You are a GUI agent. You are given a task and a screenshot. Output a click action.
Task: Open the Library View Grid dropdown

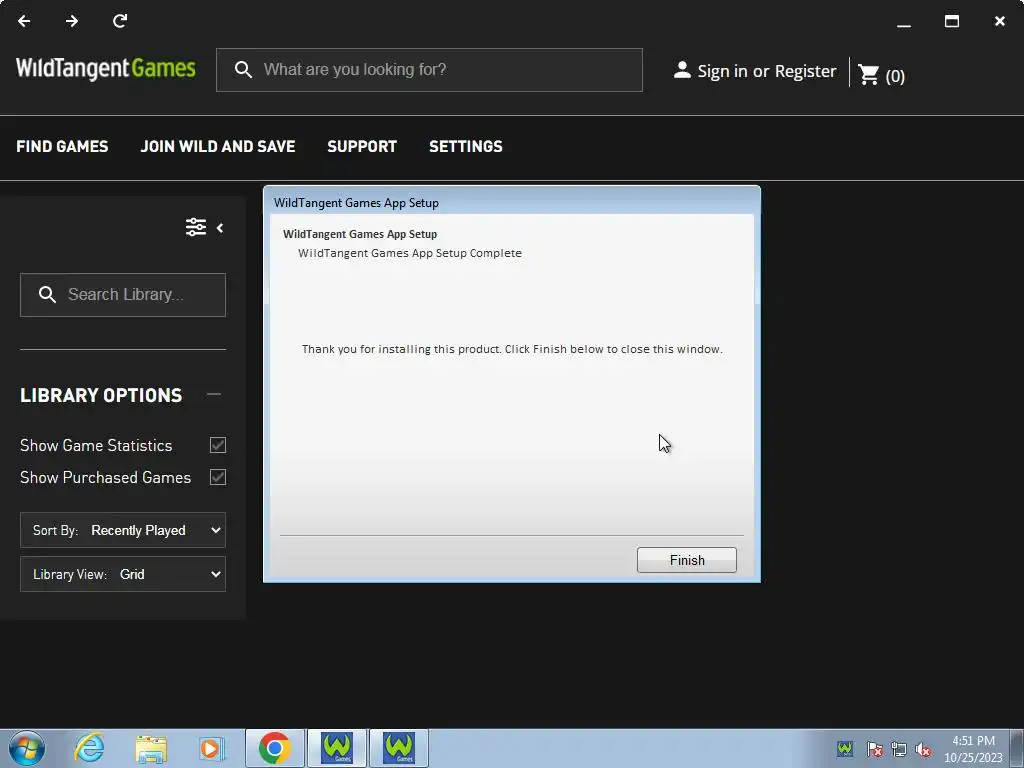pos(123,574)
